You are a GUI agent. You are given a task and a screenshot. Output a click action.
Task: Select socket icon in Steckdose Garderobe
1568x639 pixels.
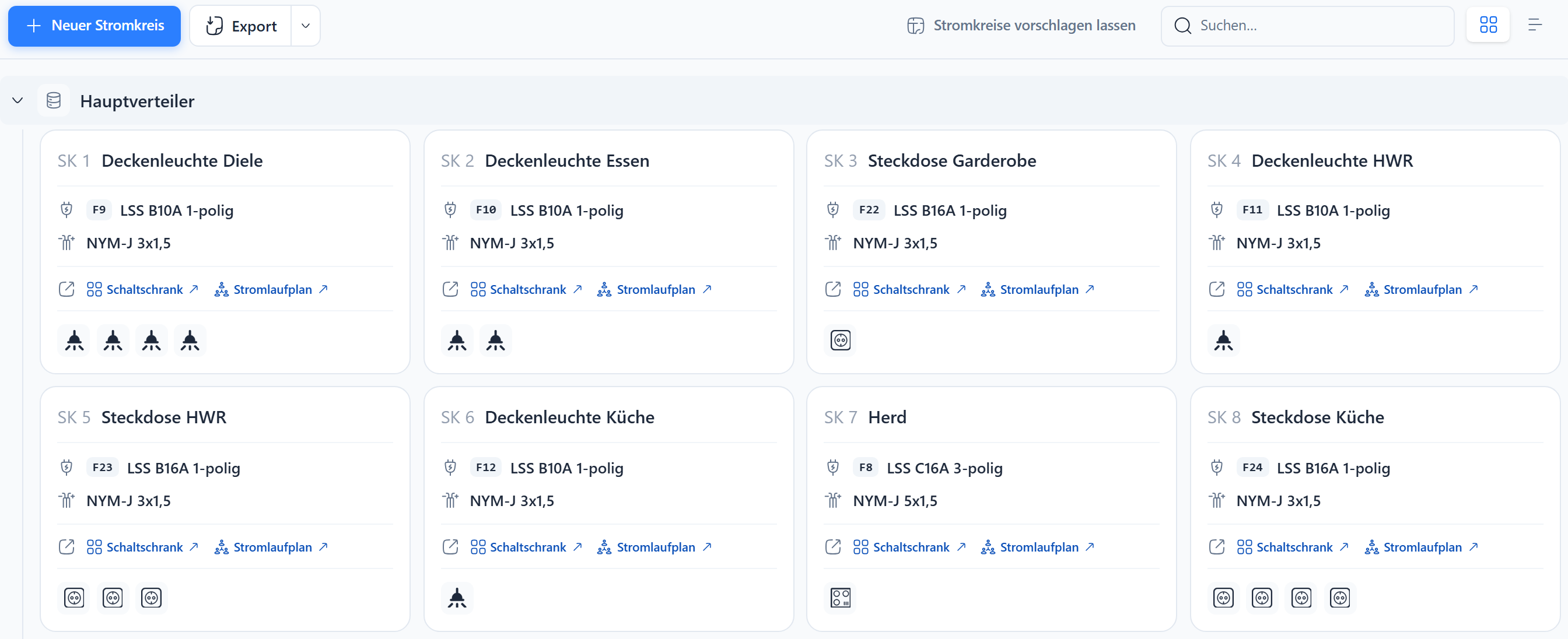[841, 340]
